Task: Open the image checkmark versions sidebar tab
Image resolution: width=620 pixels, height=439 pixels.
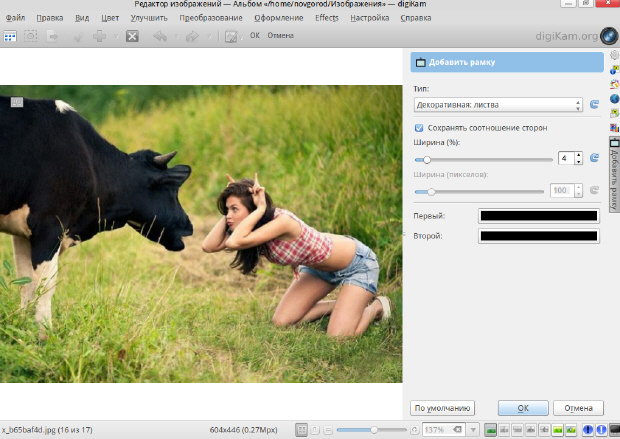Action: 614,113
